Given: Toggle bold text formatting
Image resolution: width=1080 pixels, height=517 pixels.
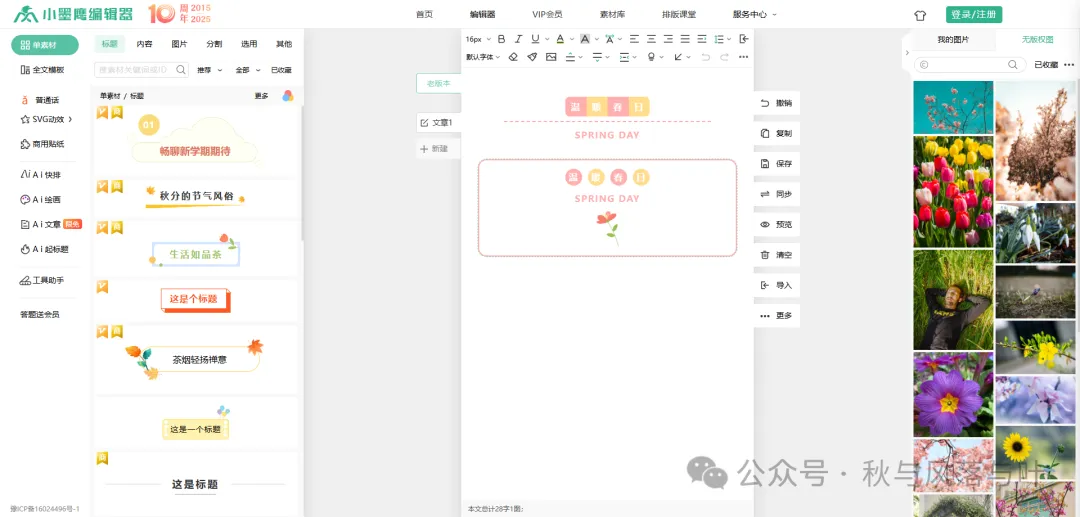Looking at the screenshot, I should click(502, 39).
